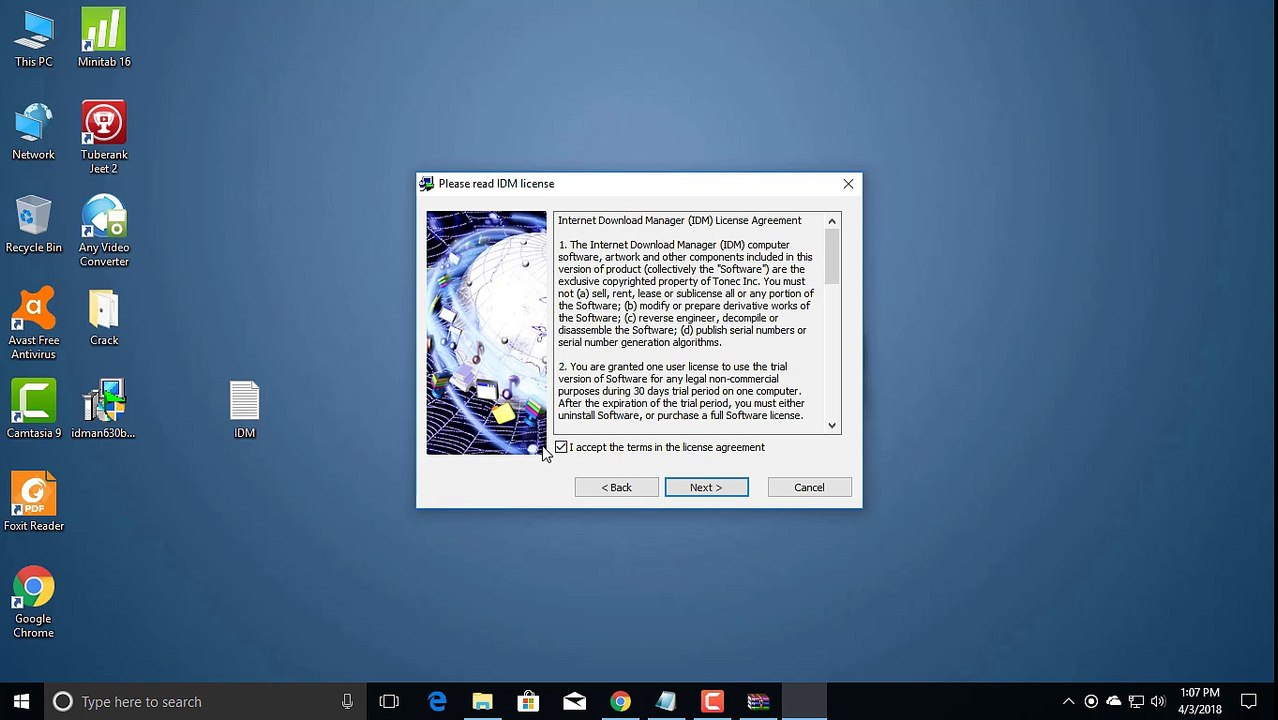Select the Crack folder on the desktop
1278x720 pixels.
pos(104,317)
